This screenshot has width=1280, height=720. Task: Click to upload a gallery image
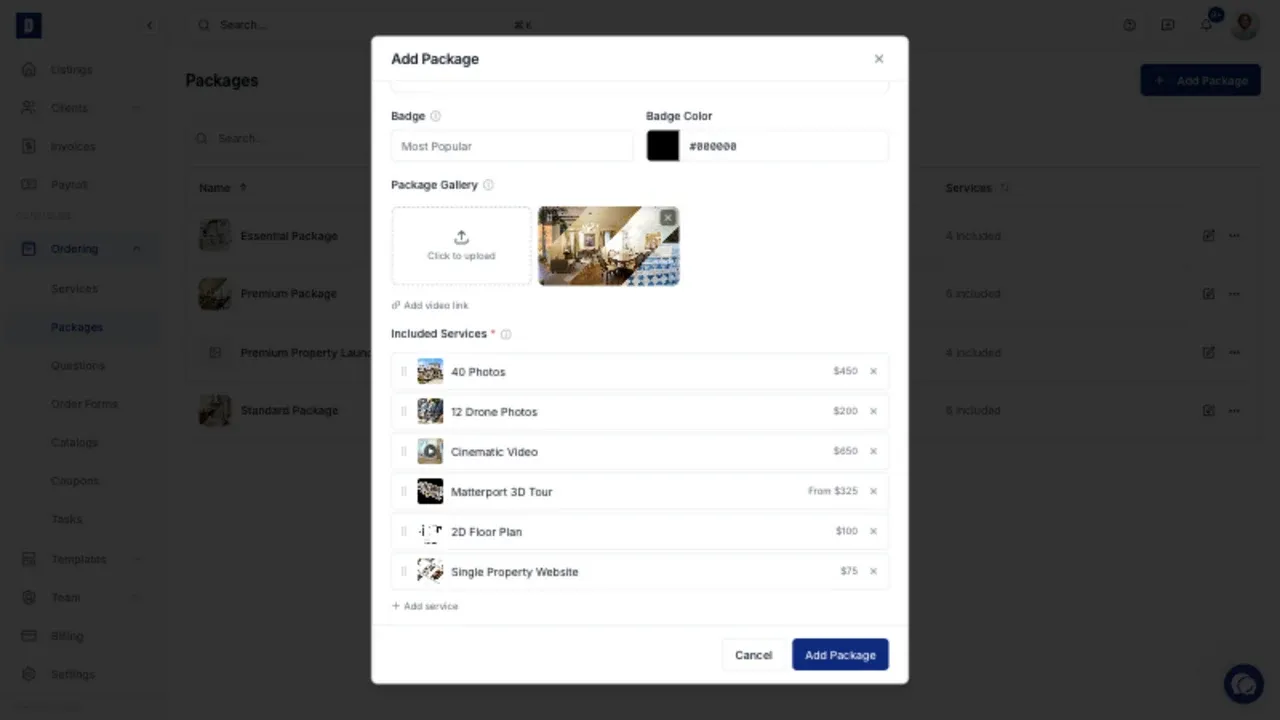(x=461, y=246)
